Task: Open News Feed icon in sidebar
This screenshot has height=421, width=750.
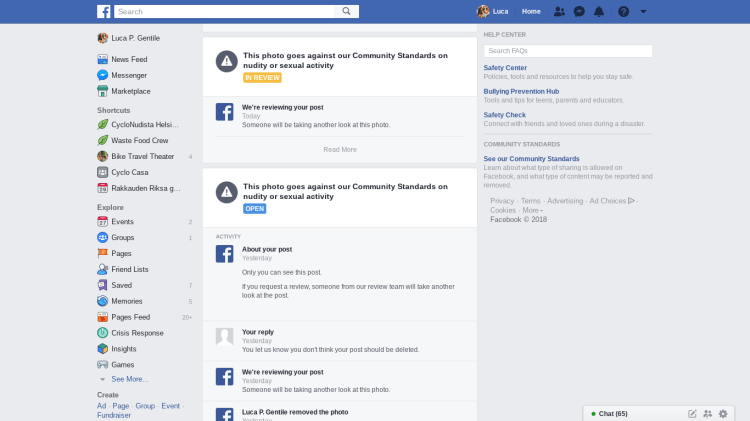Action: (102, 59)
